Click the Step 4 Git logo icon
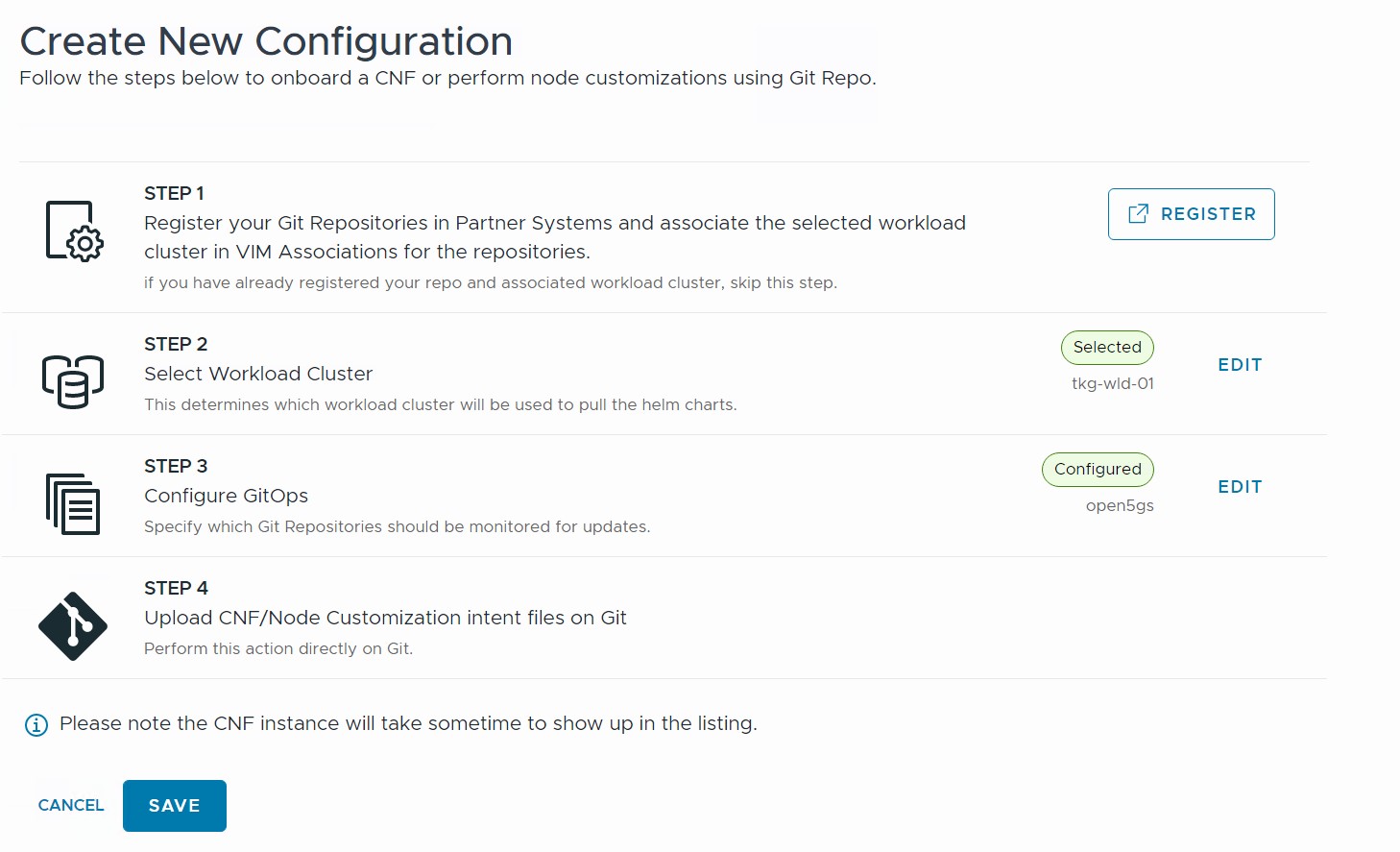1400x852 pixels. 73,626
